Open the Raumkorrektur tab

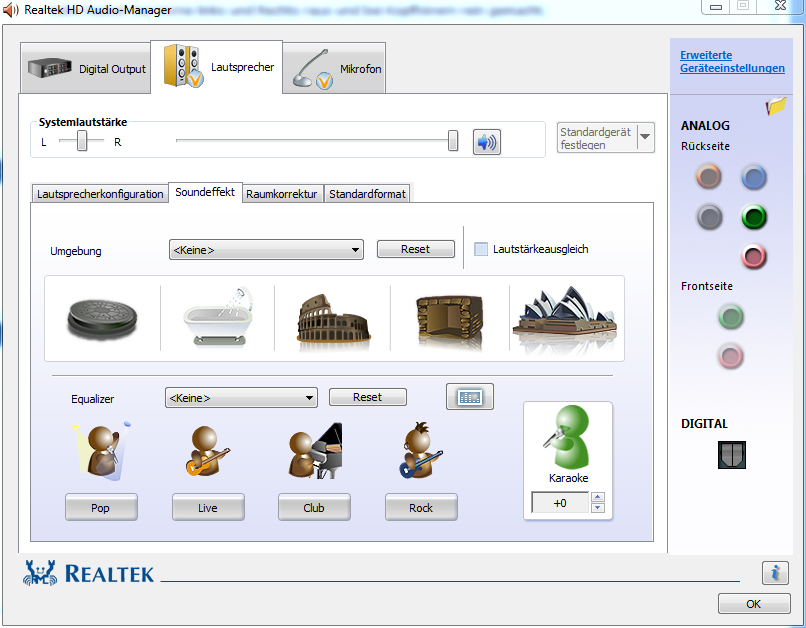tap(282, 194)
